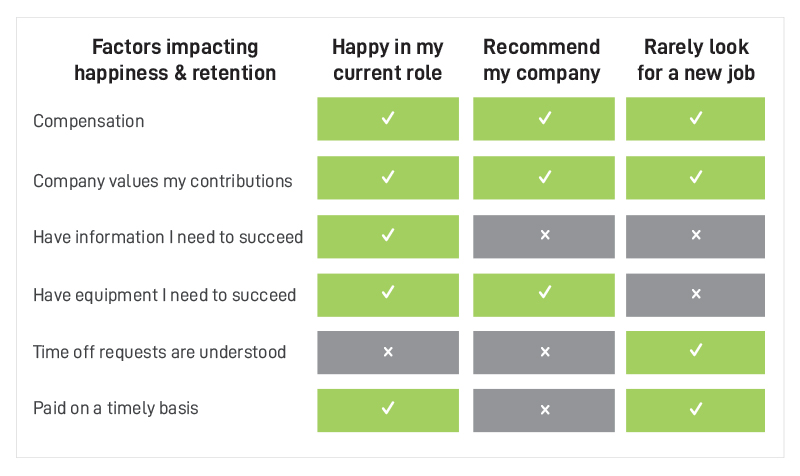Click checkmark for Company values contributions under Happy in my current role
This screenshot has width=800, height=476.
388,177
